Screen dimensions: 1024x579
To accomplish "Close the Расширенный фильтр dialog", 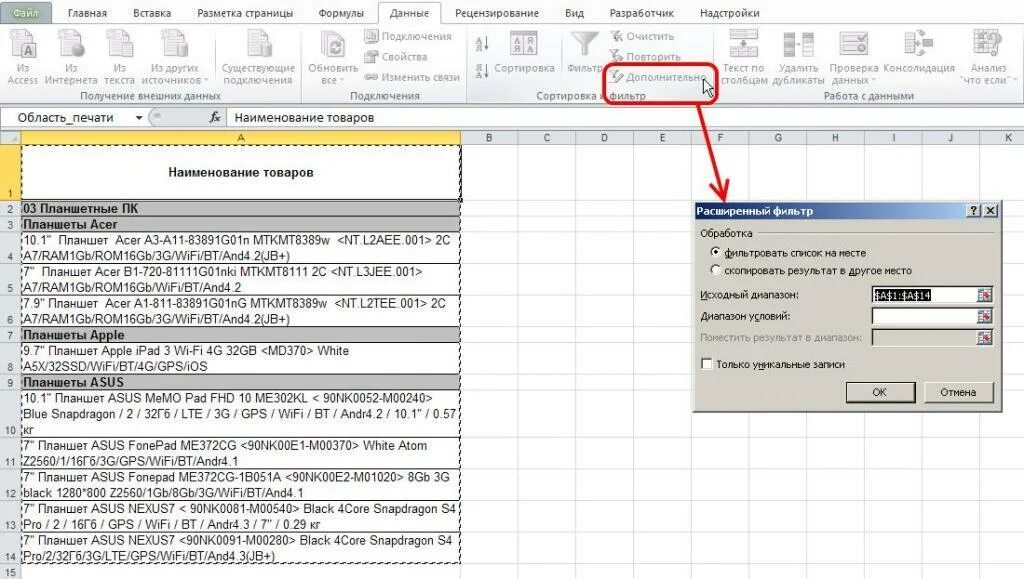I will click(x=990, y=210).
